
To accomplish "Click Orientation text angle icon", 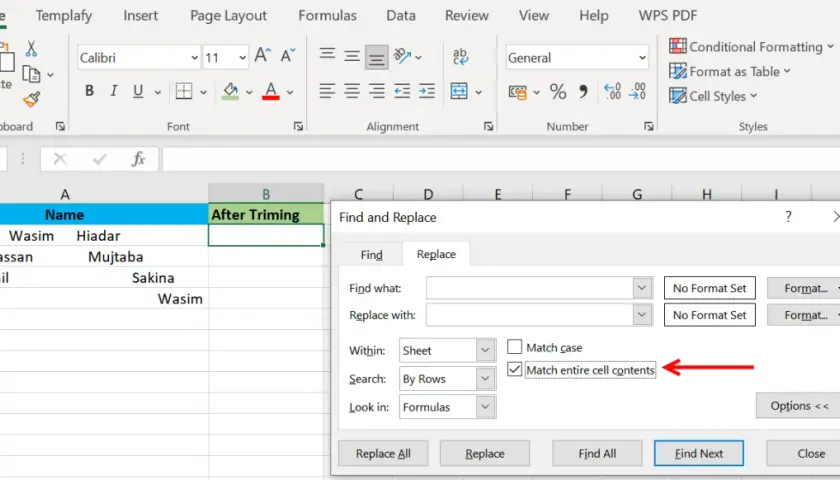I will [403, 56].
